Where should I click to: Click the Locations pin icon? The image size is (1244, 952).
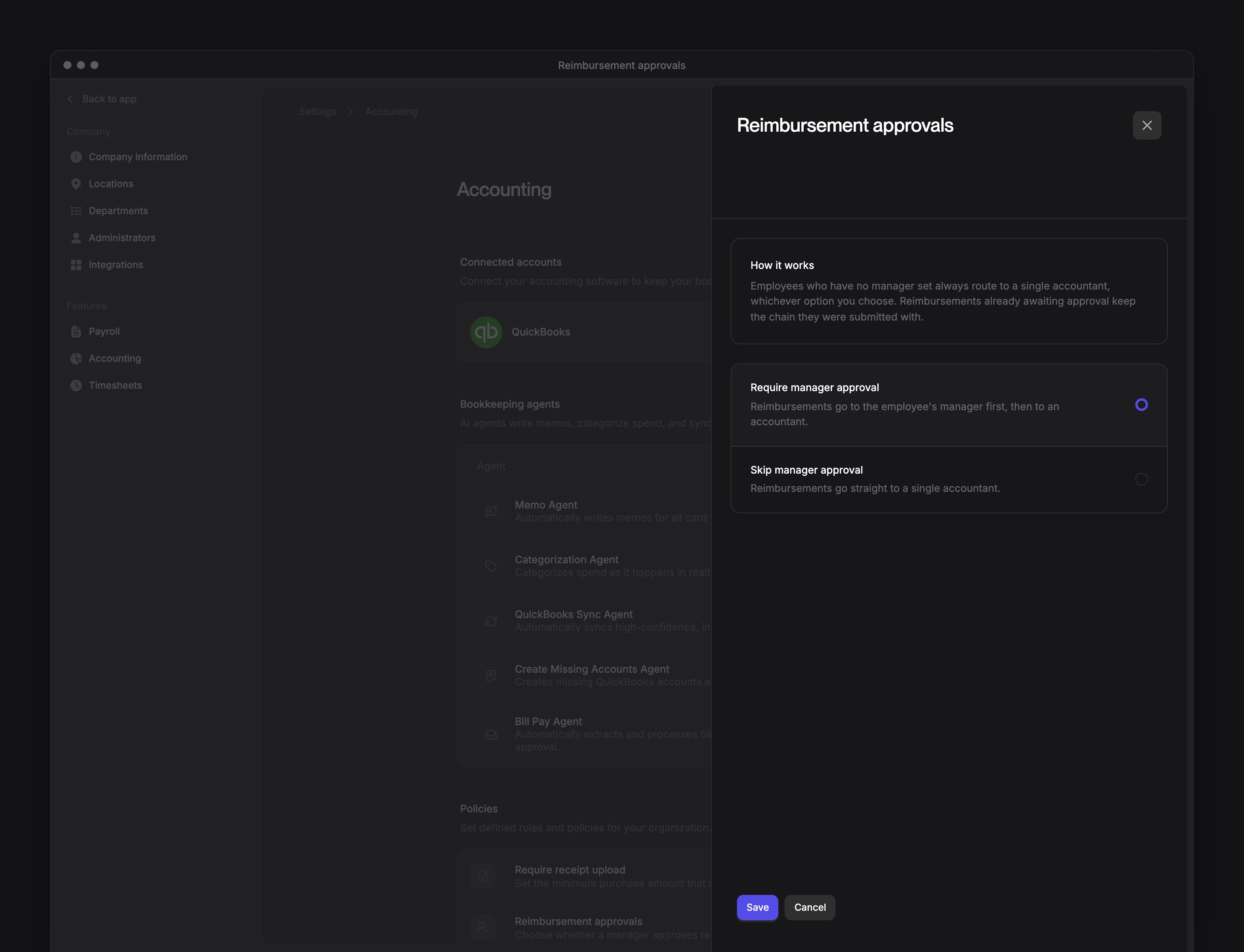[x=76, y=184]
